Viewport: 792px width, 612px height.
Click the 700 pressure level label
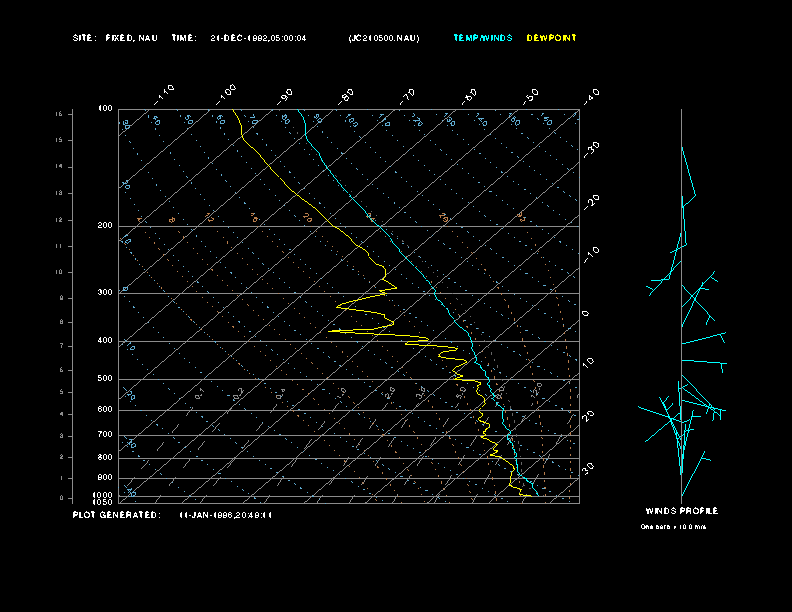105,434
